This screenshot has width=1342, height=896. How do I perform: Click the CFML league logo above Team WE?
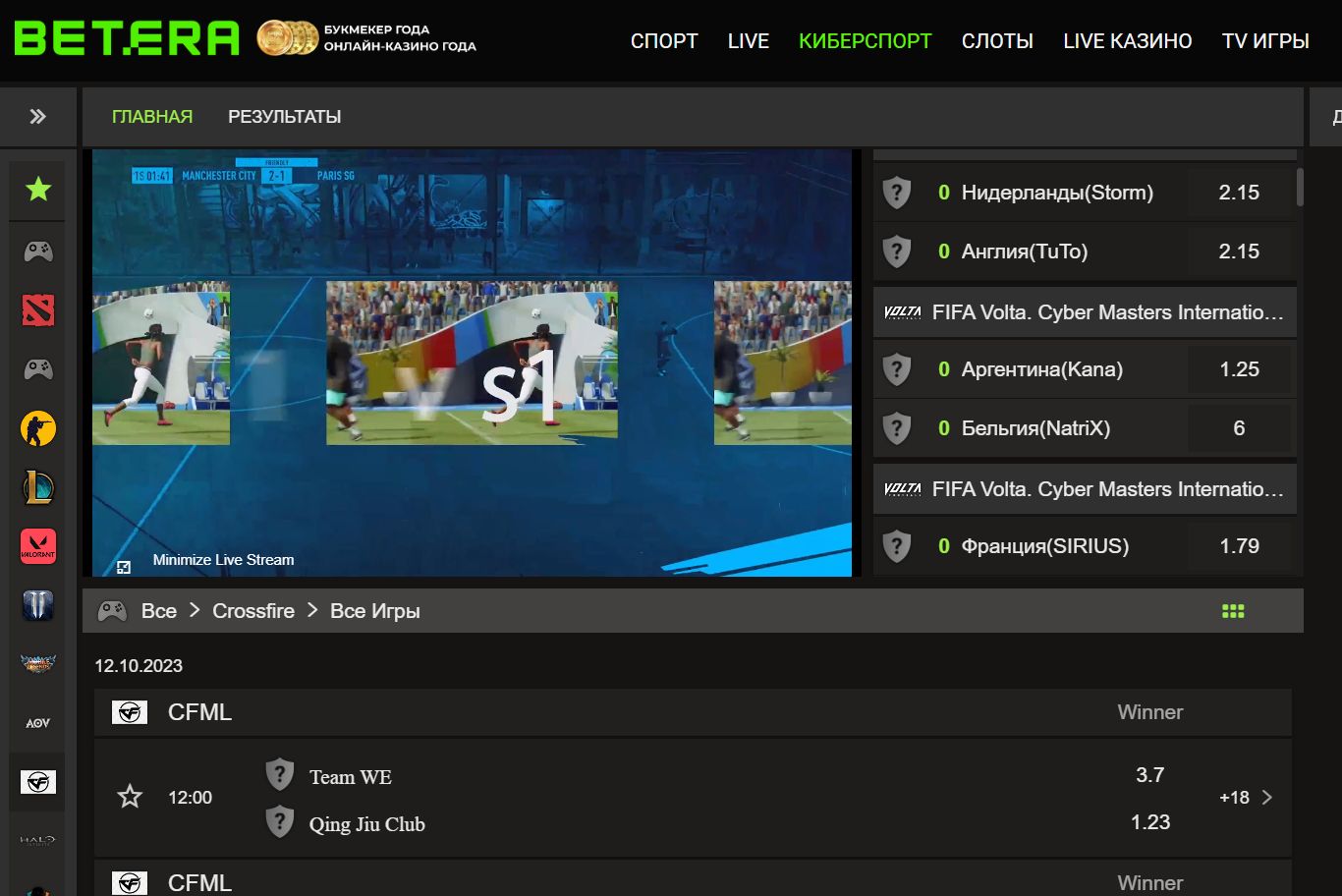pyautogui.click(x=130, y=712)
